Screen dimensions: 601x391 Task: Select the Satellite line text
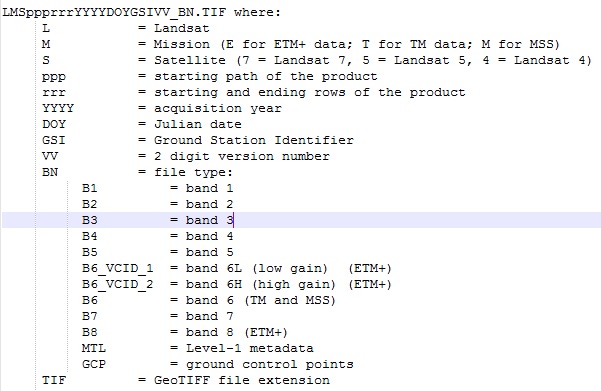coord(317,61)
